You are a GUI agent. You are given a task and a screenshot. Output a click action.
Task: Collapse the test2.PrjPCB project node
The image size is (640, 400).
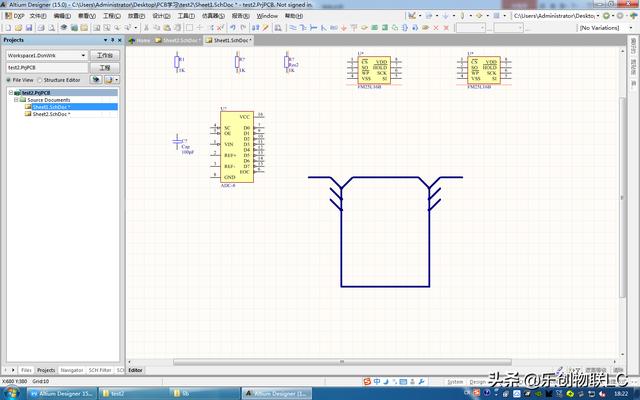pos(11,93)
